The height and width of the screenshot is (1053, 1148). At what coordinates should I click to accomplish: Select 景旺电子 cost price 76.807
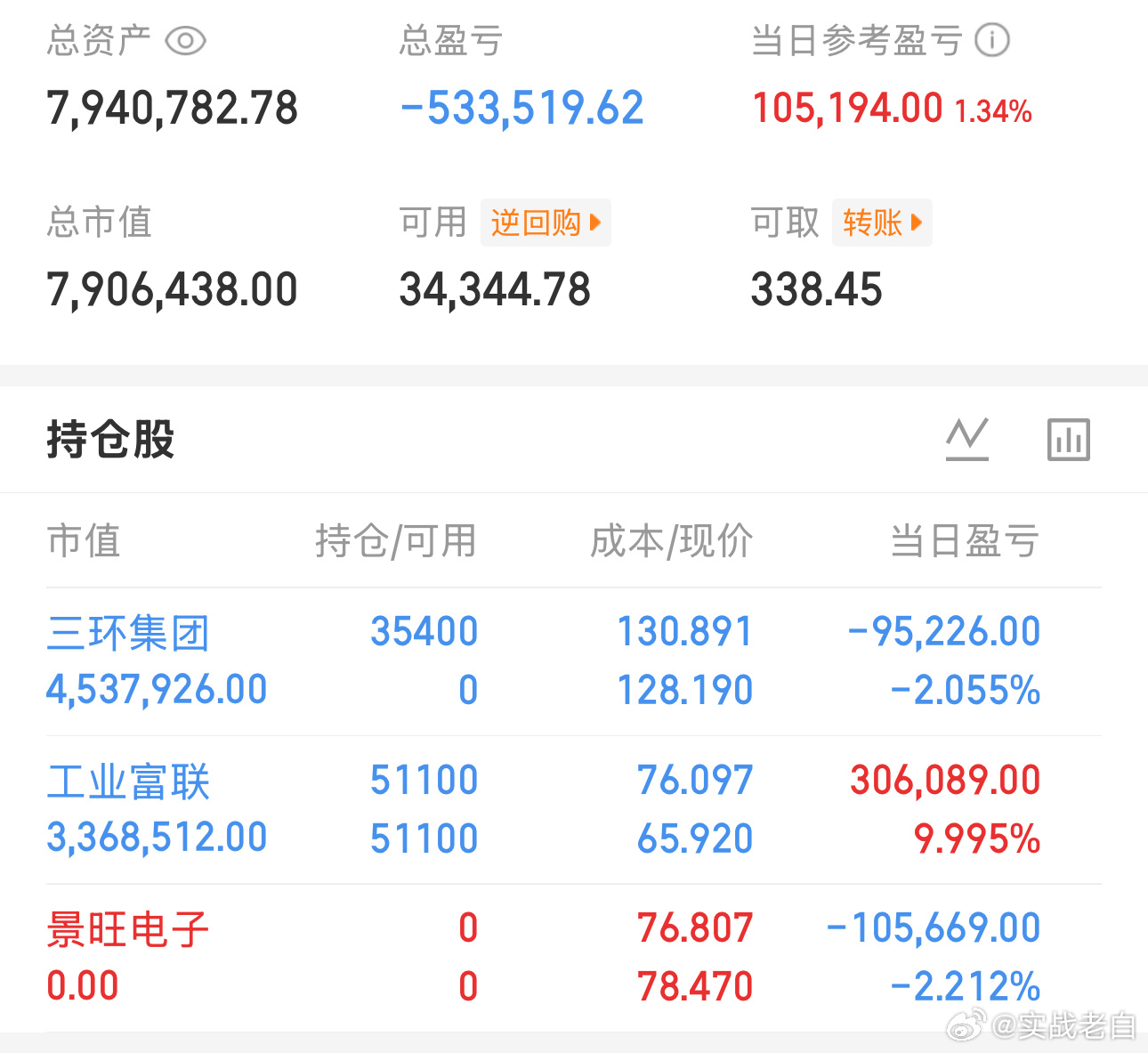695,928
